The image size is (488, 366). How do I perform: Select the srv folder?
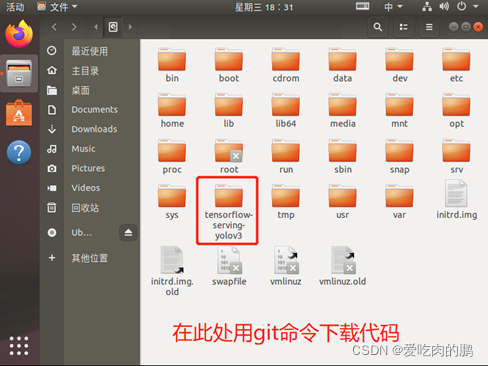(x=456, y=156)
